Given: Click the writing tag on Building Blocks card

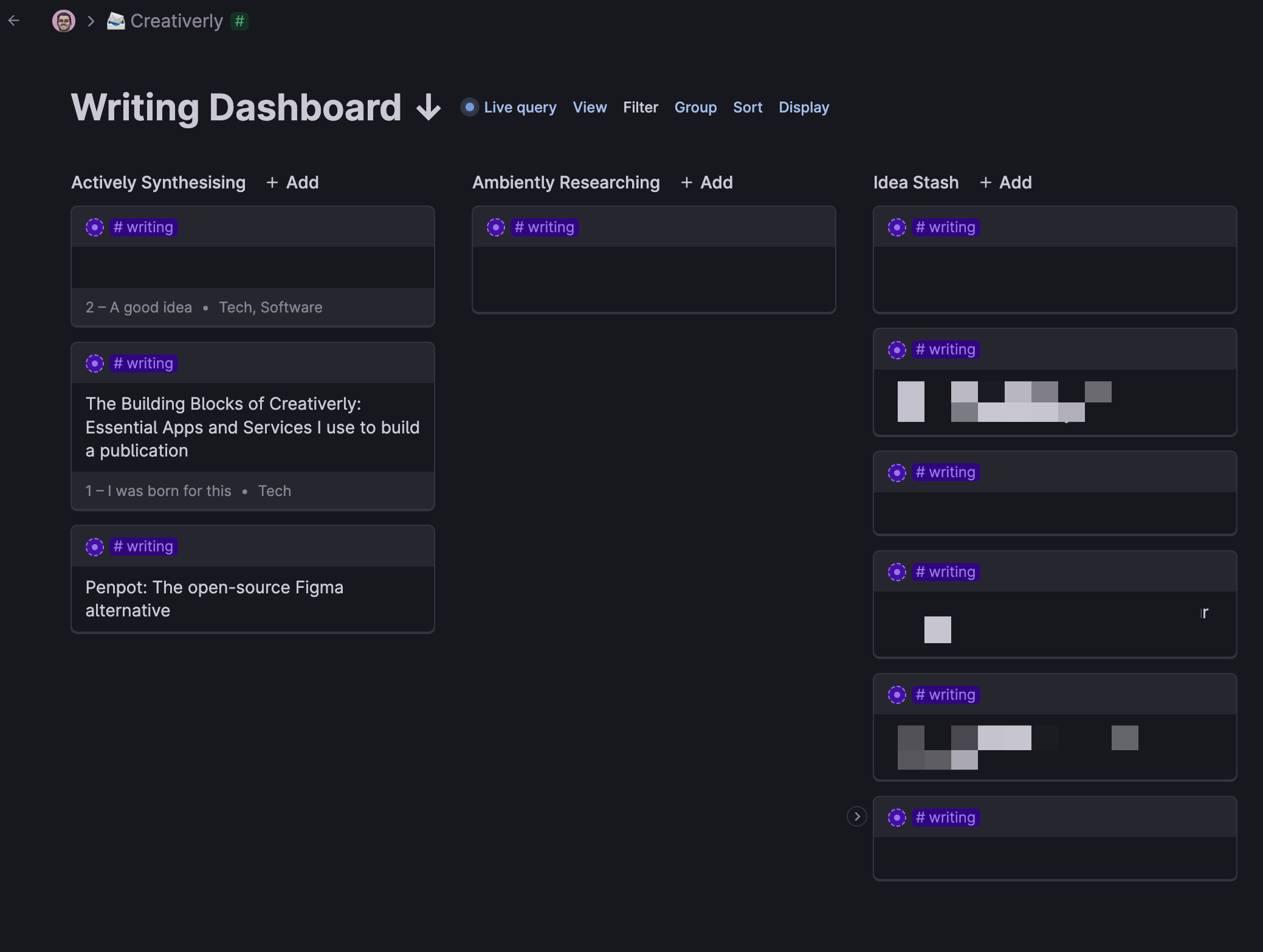Looking at the screenshot, I should [x=143, y=364].
